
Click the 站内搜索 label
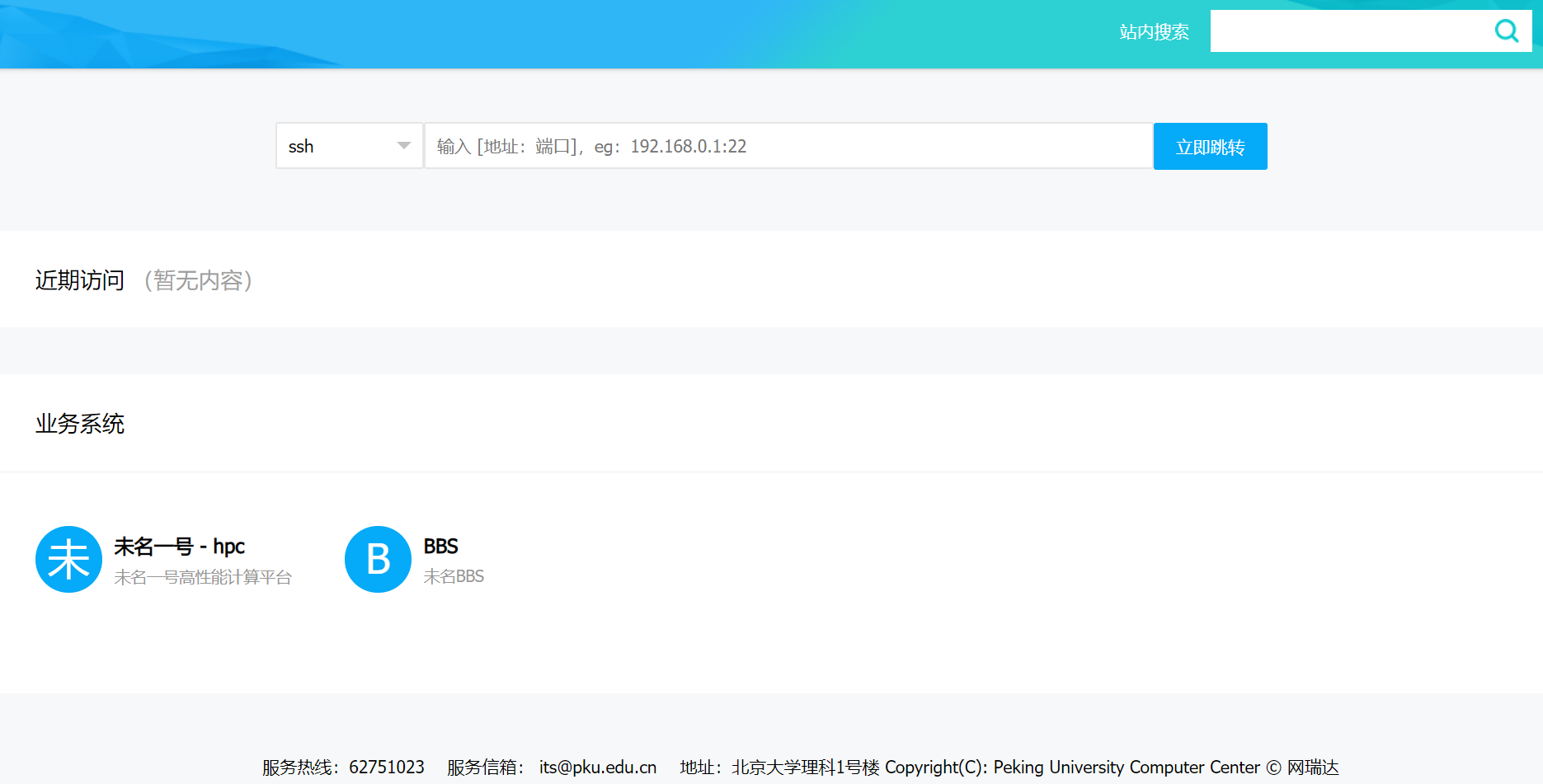click(1154, 32)
